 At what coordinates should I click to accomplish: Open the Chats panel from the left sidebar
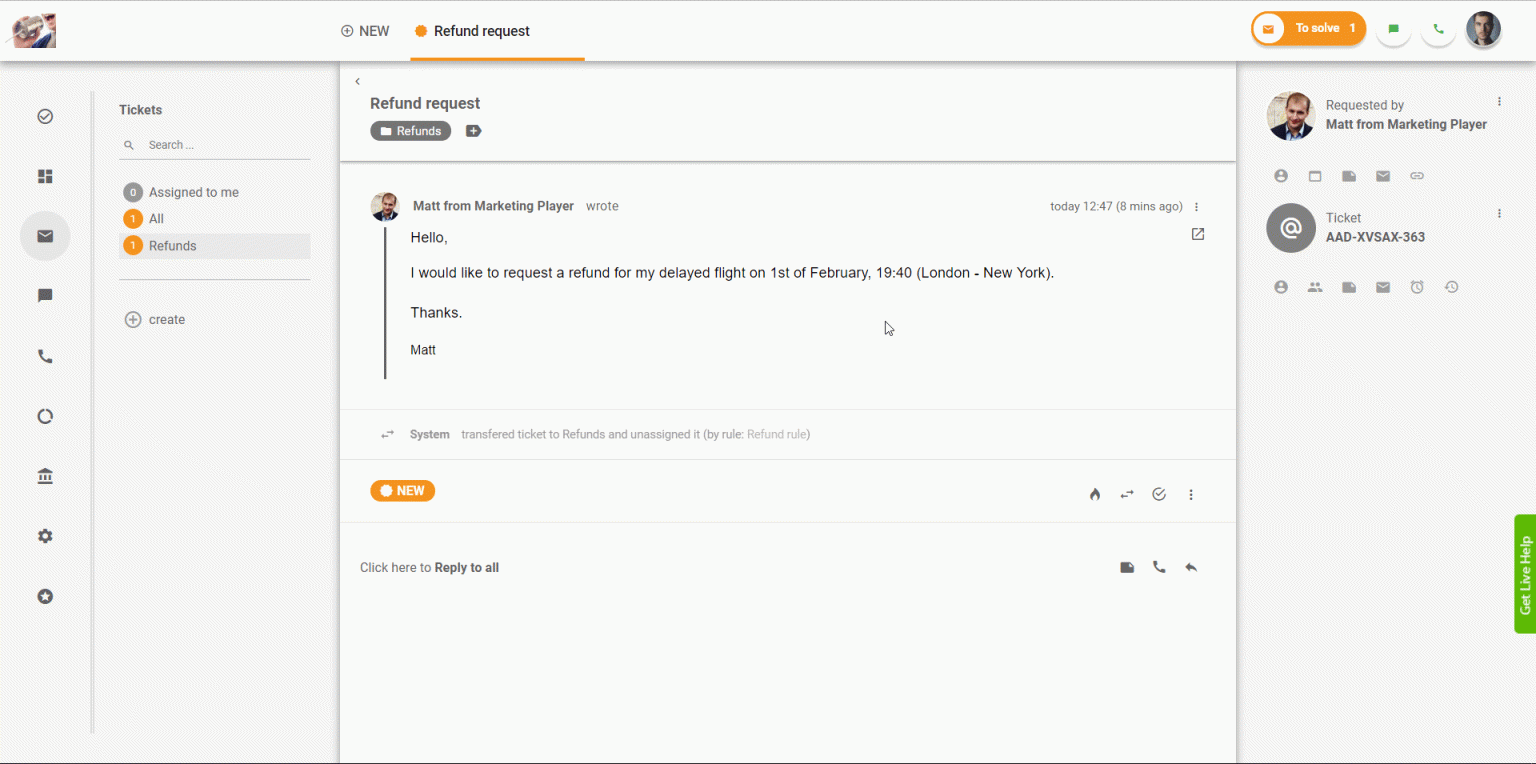pos(45,295)
